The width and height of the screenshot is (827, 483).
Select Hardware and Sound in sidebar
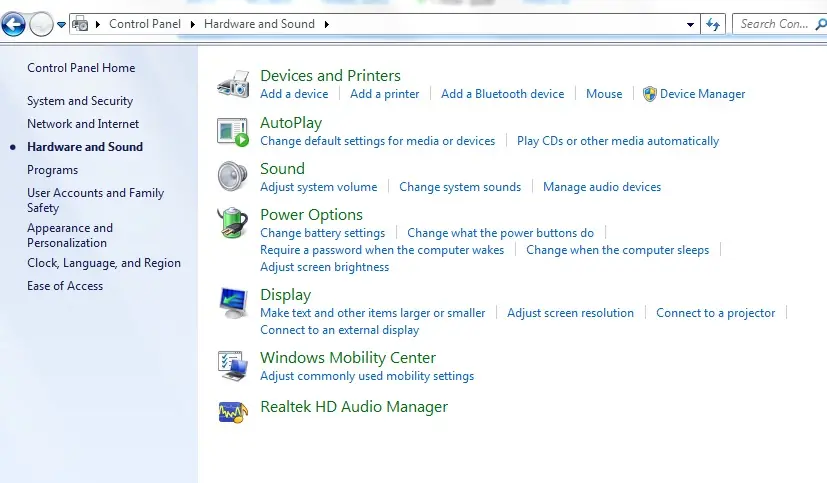coord(85,147)
